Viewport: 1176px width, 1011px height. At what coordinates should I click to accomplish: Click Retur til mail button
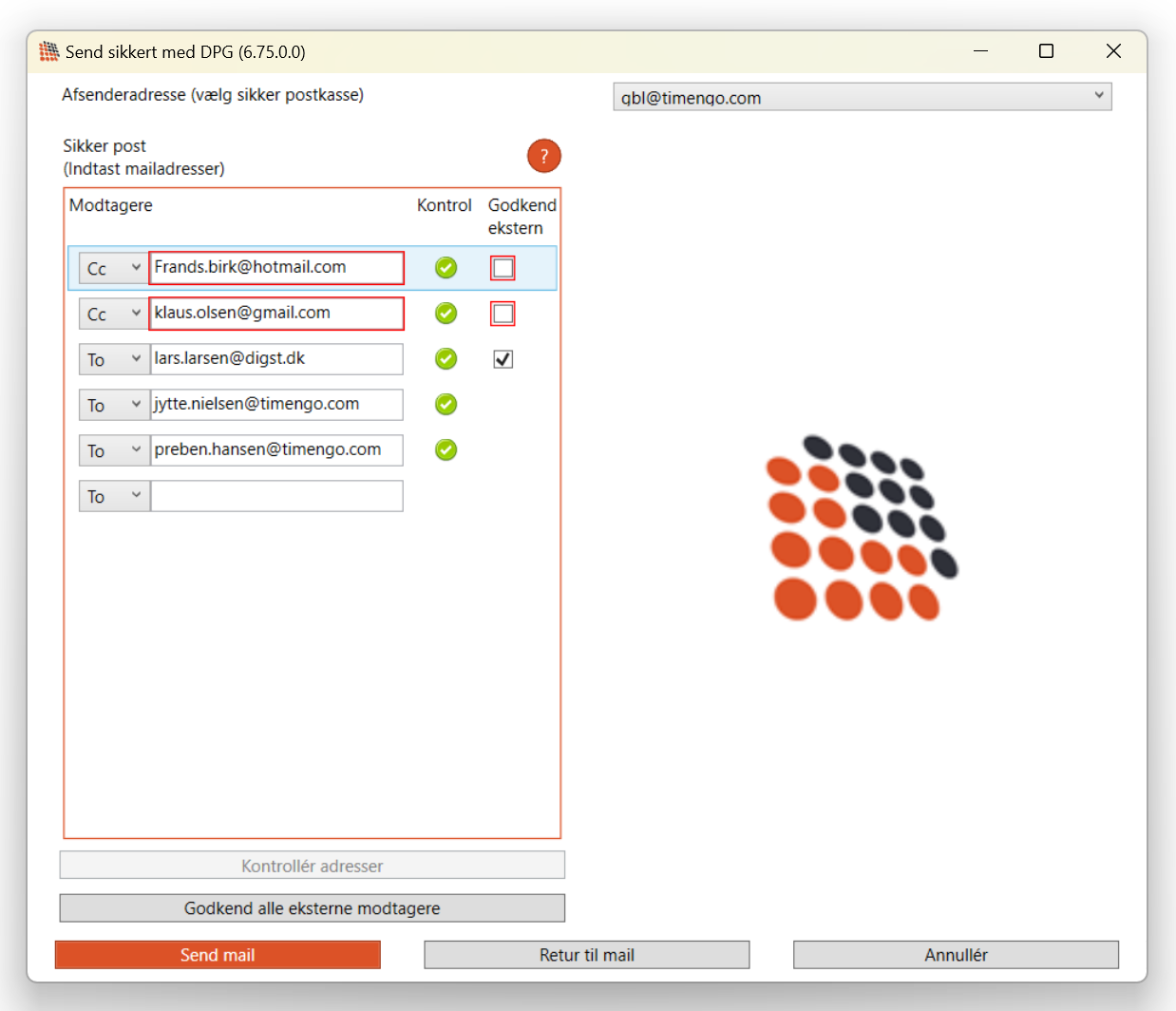pyautogui.click(x=586, y=955)
